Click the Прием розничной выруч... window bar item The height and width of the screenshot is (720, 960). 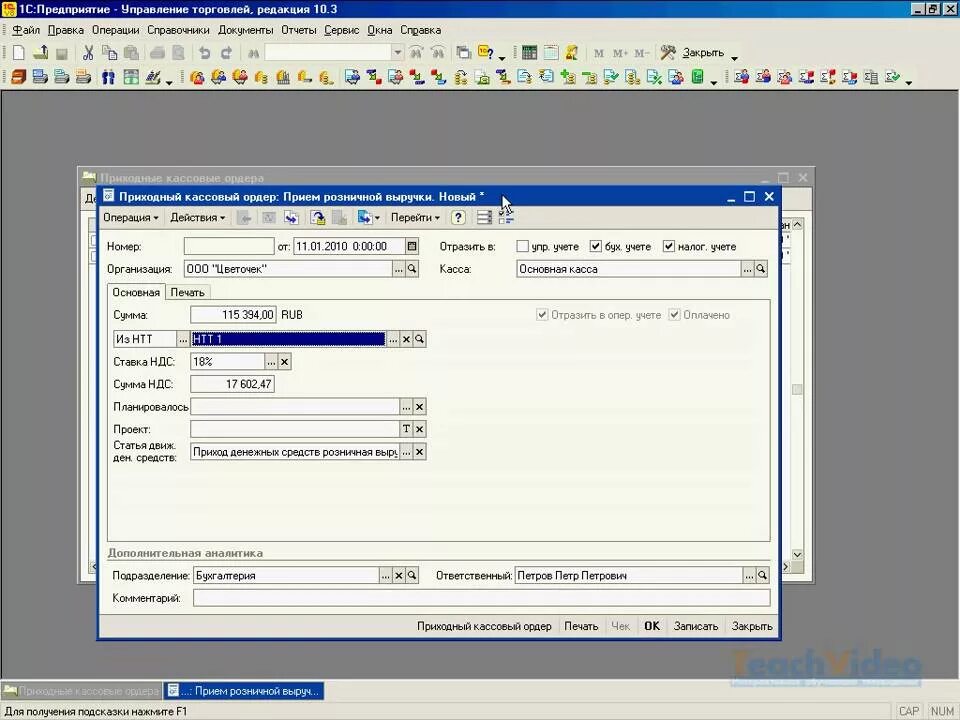click(244, 691)
